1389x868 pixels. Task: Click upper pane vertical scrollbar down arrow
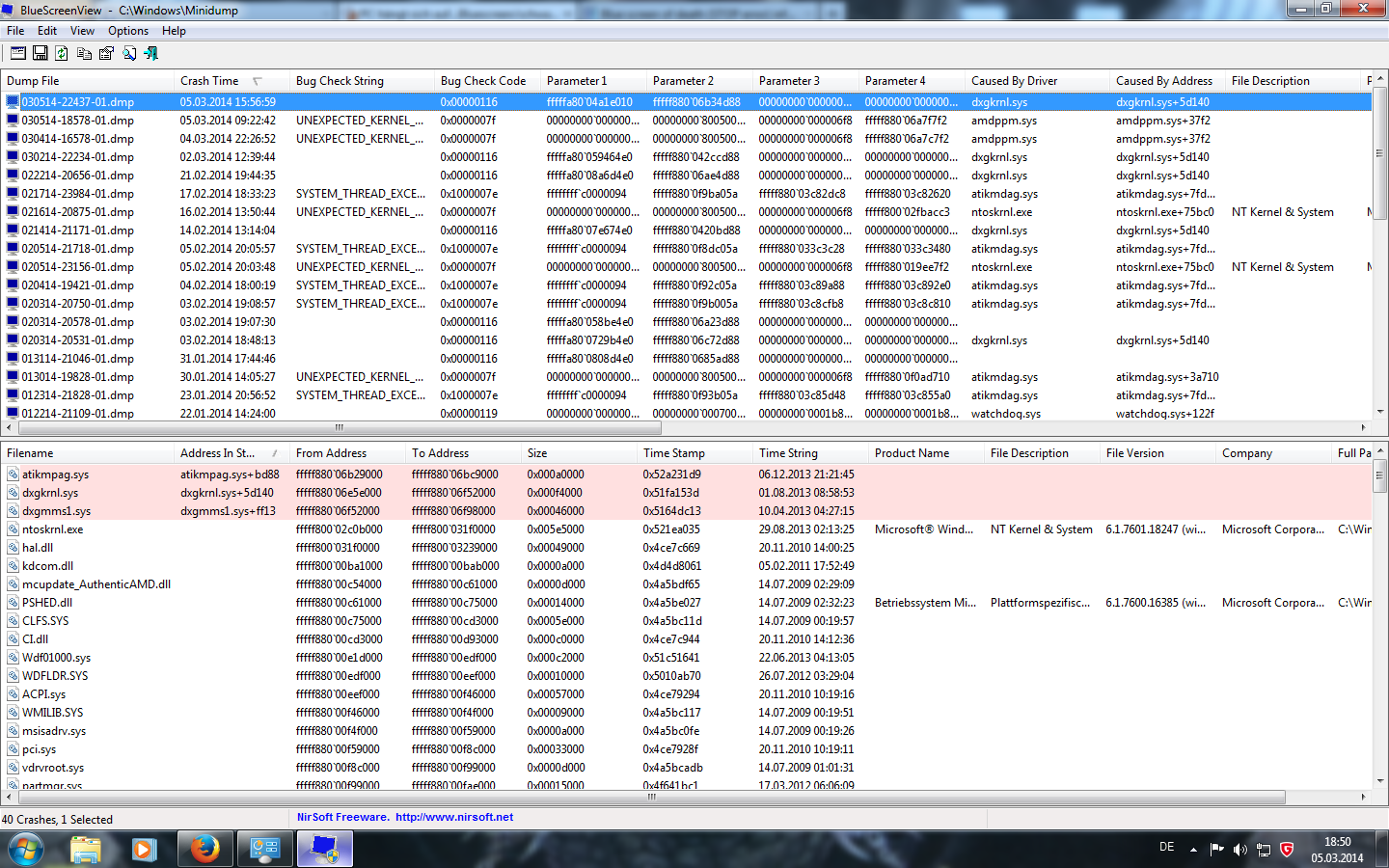pyautogui.click(x=1380, y=412)
